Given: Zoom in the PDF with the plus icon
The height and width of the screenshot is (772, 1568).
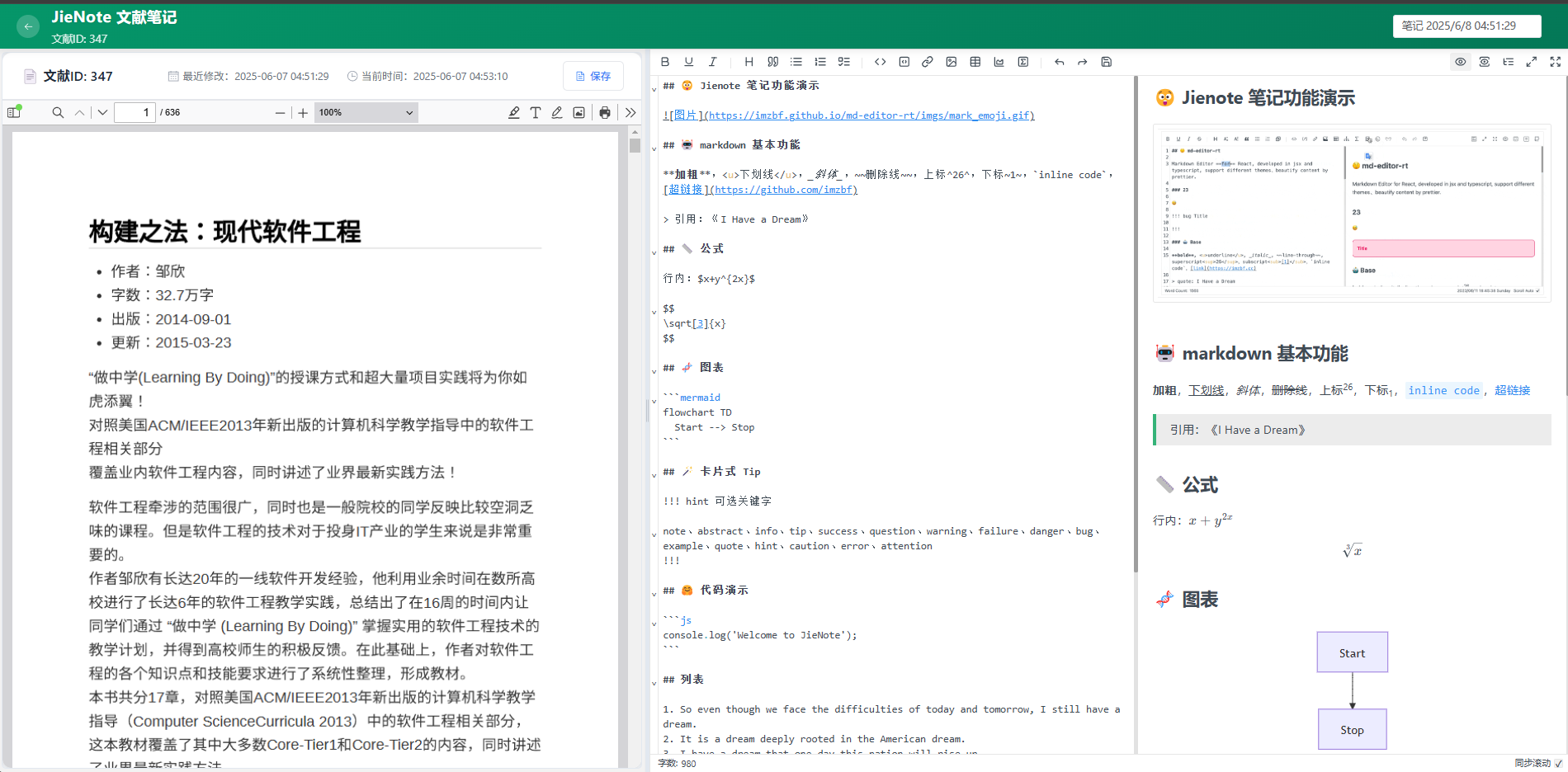Looking at the screenshot, I should click(303, 113).
